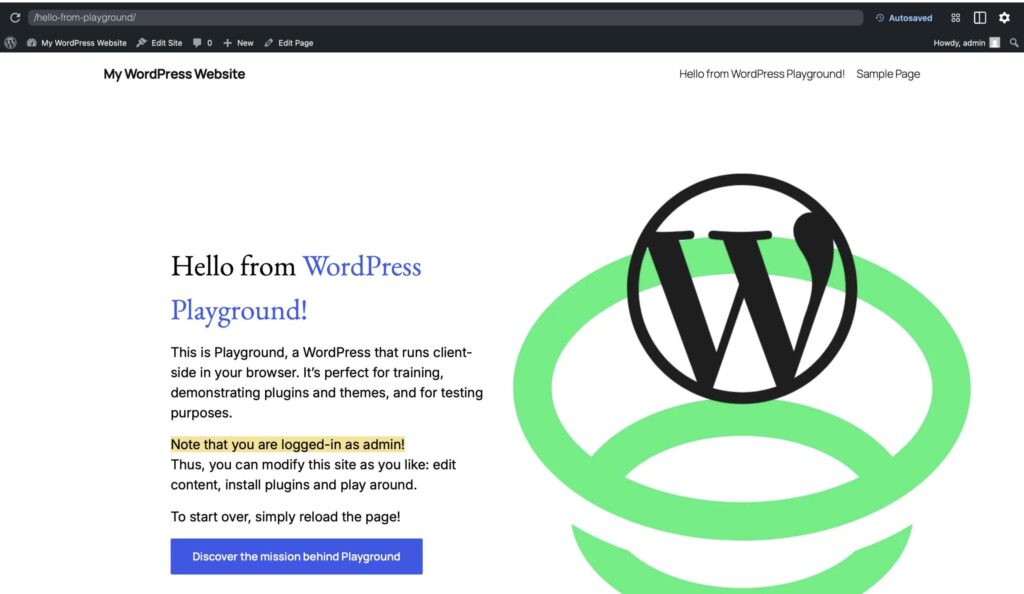Toggle the sidebar panel layout icon

tap(980, 18)
